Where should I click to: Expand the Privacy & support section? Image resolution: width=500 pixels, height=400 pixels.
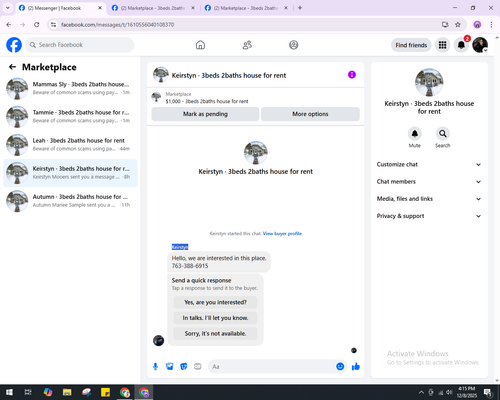429,216
